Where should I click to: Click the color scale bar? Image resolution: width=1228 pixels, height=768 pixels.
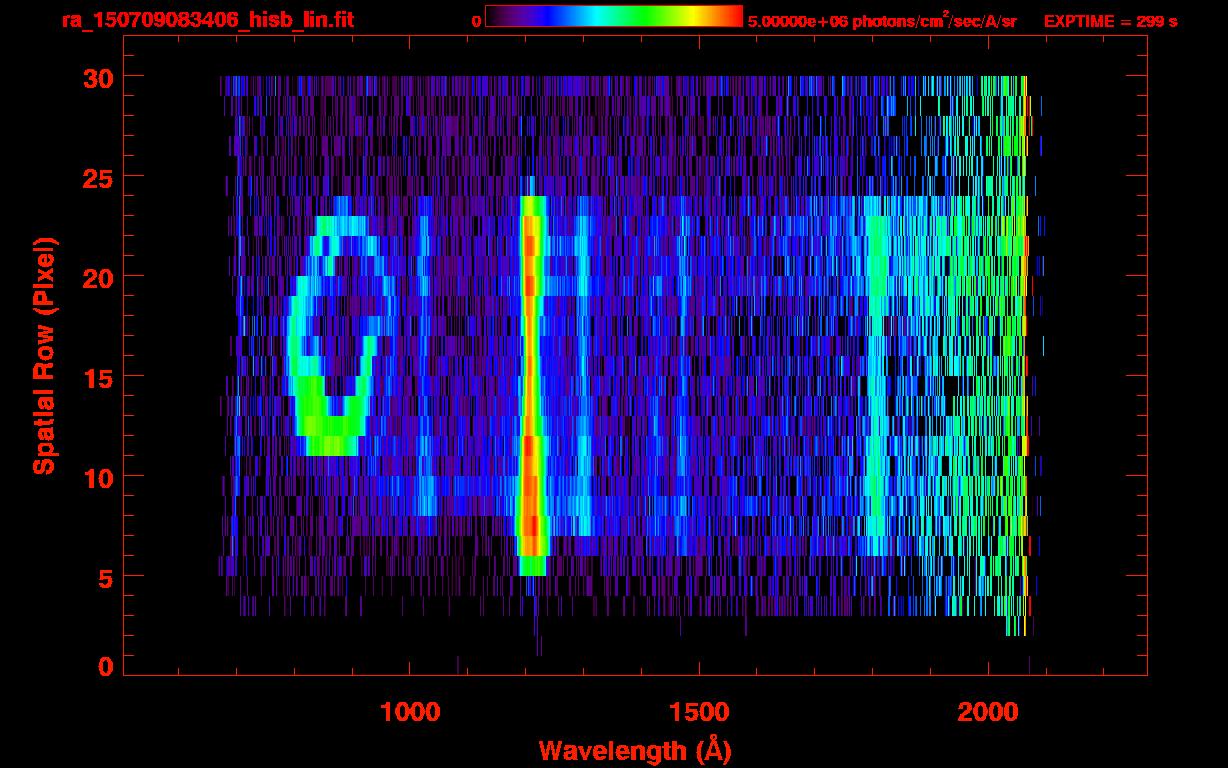click(614, 16)
